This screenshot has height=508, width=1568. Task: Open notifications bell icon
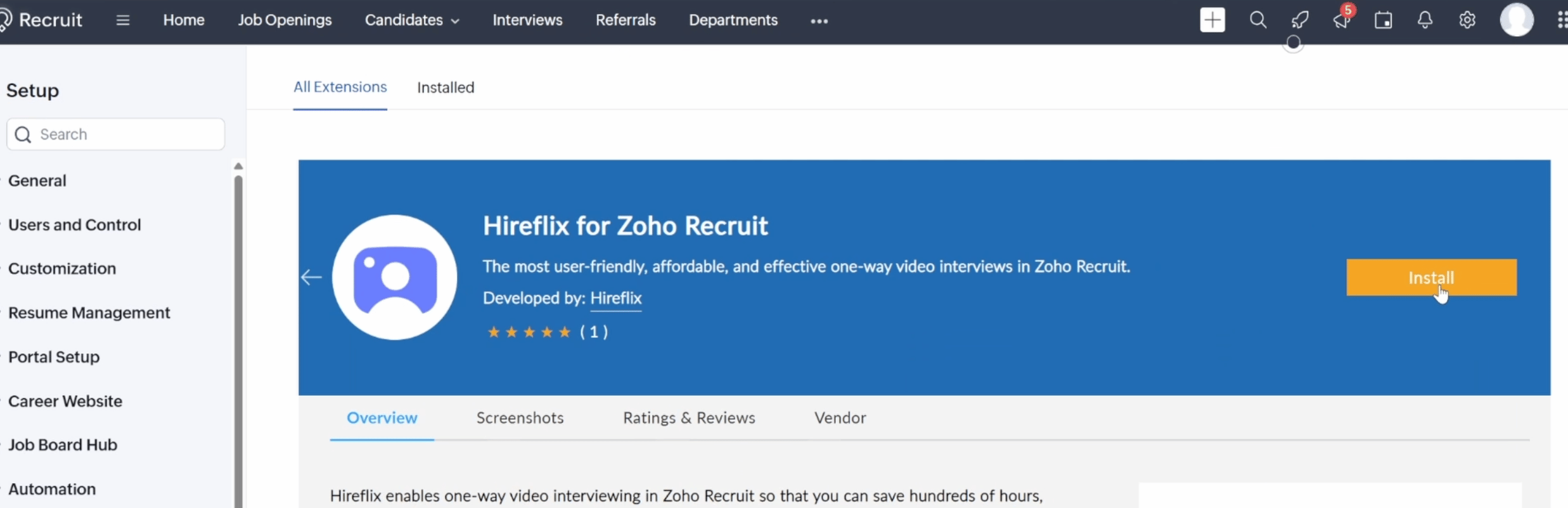point(1425,20)
